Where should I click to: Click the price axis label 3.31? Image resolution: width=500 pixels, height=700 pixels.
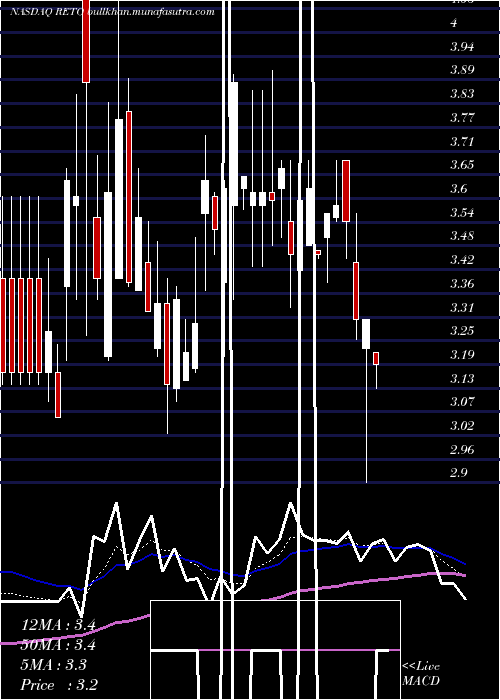click(462, 307)
